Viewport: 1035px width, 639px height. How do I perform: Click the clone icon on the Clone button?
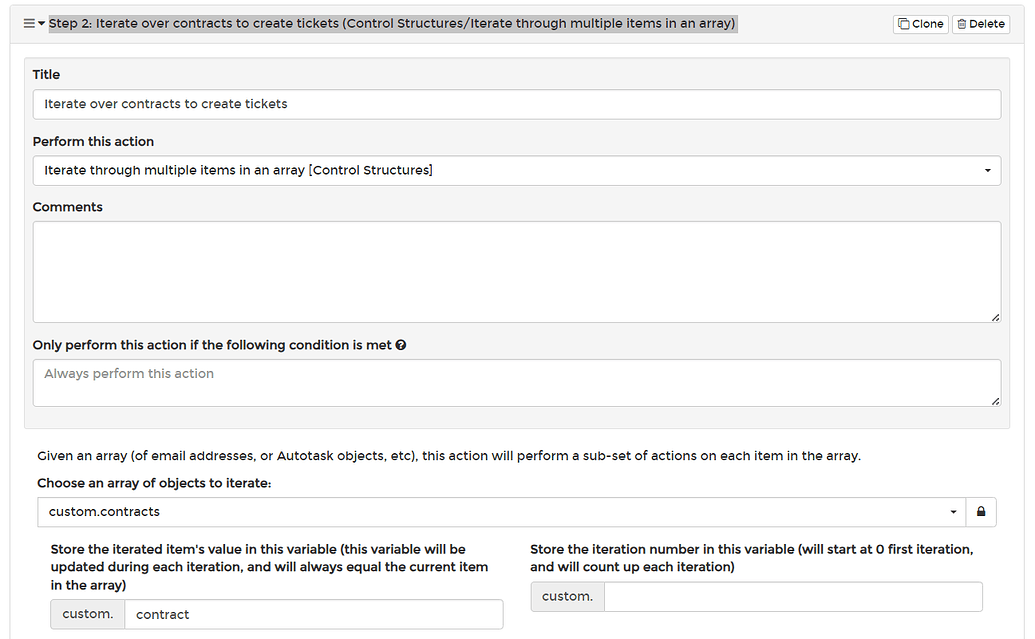point(904,23)
